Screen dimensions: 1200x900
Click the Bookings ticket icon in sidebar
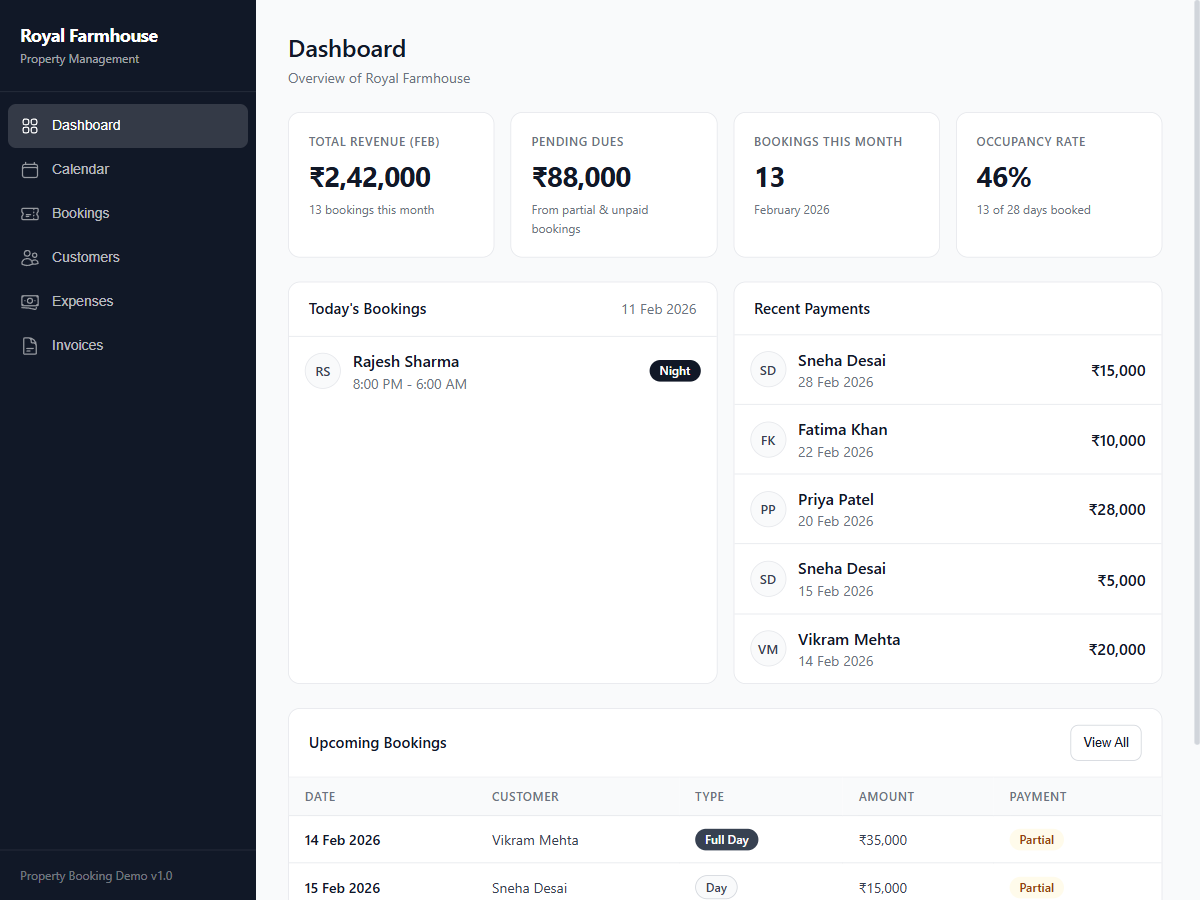[30, 214]
